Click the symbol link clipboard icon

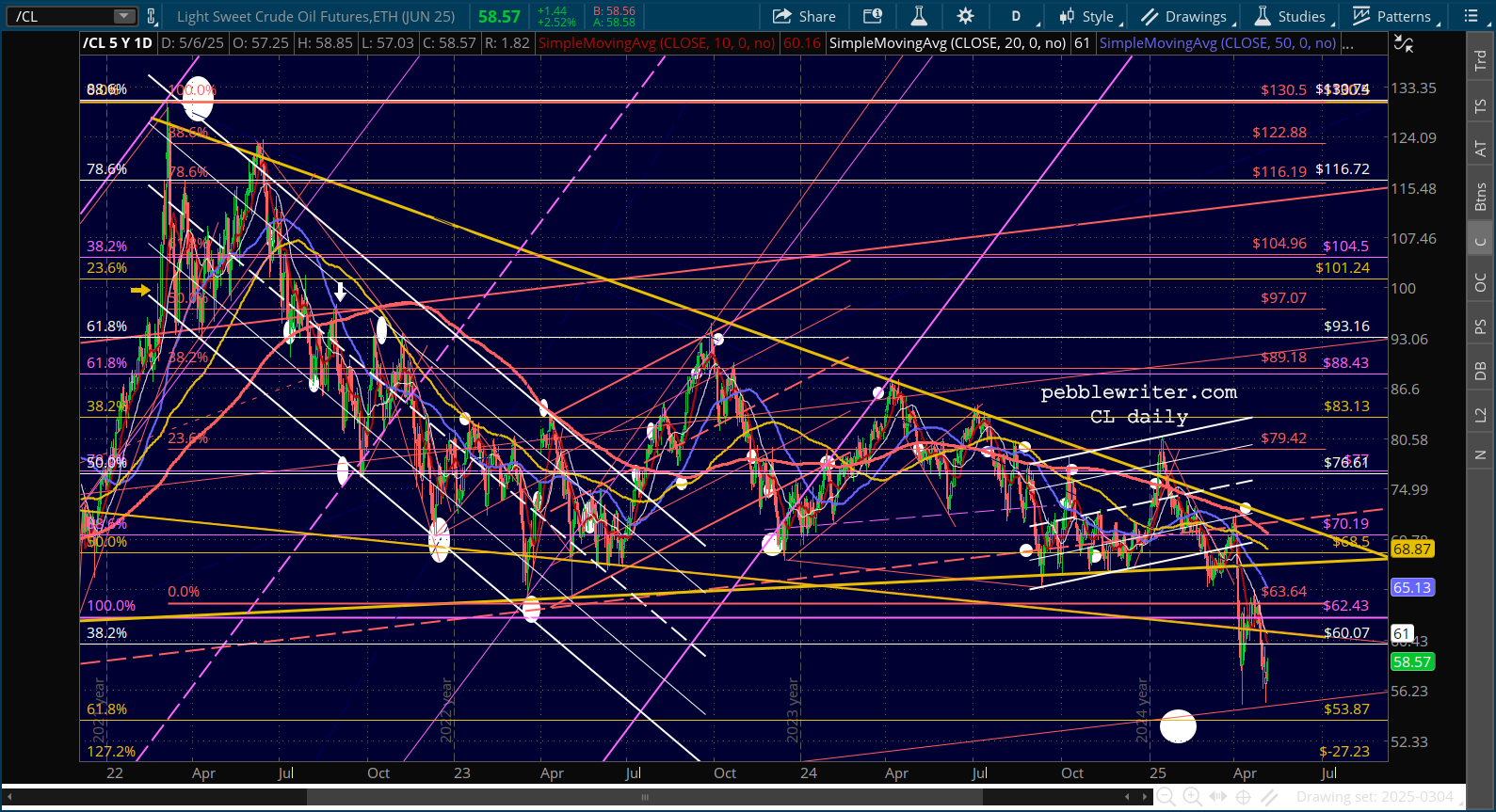tap(152, 16)
